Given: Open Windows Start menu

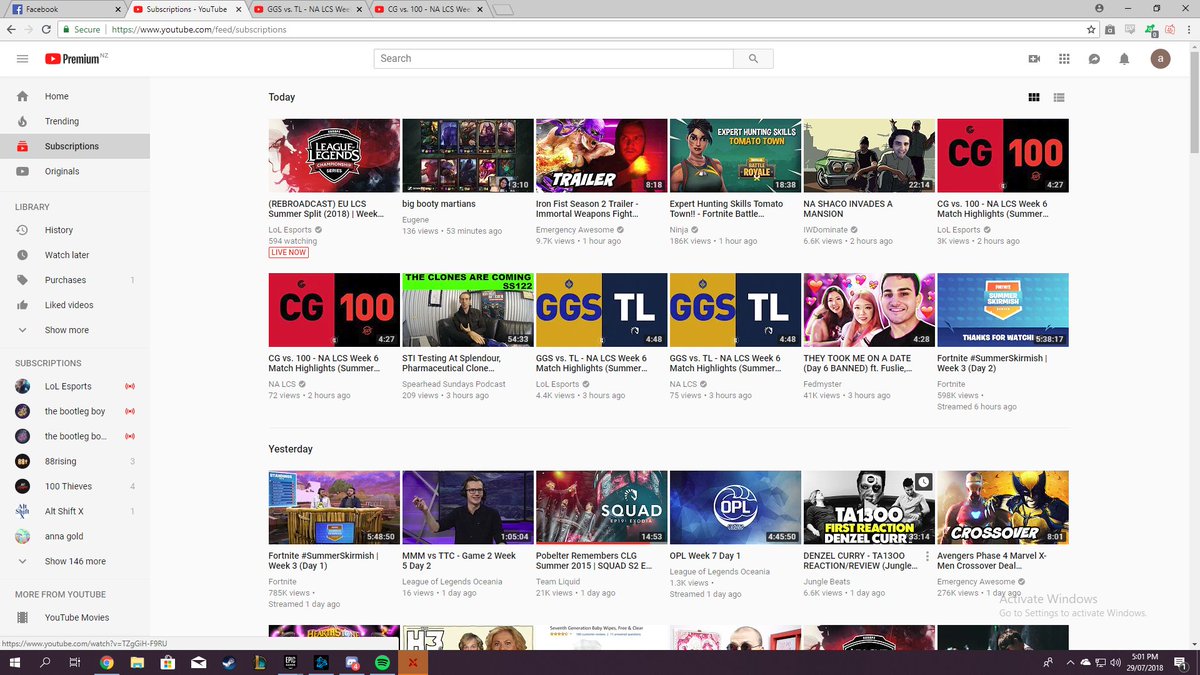Looking at the screenshot, I should pos(15,662).
